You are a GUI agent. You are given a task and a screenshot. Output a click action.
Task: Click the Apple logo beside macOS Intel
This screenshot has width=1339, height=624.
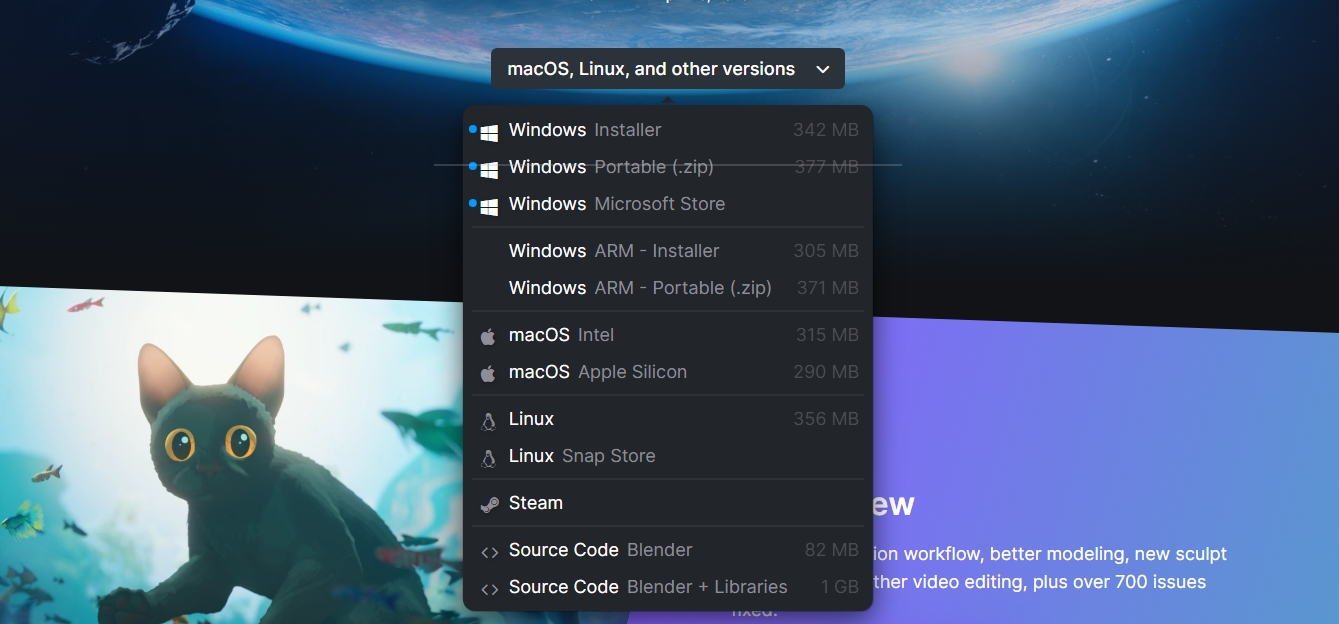[x=488, y=336]
